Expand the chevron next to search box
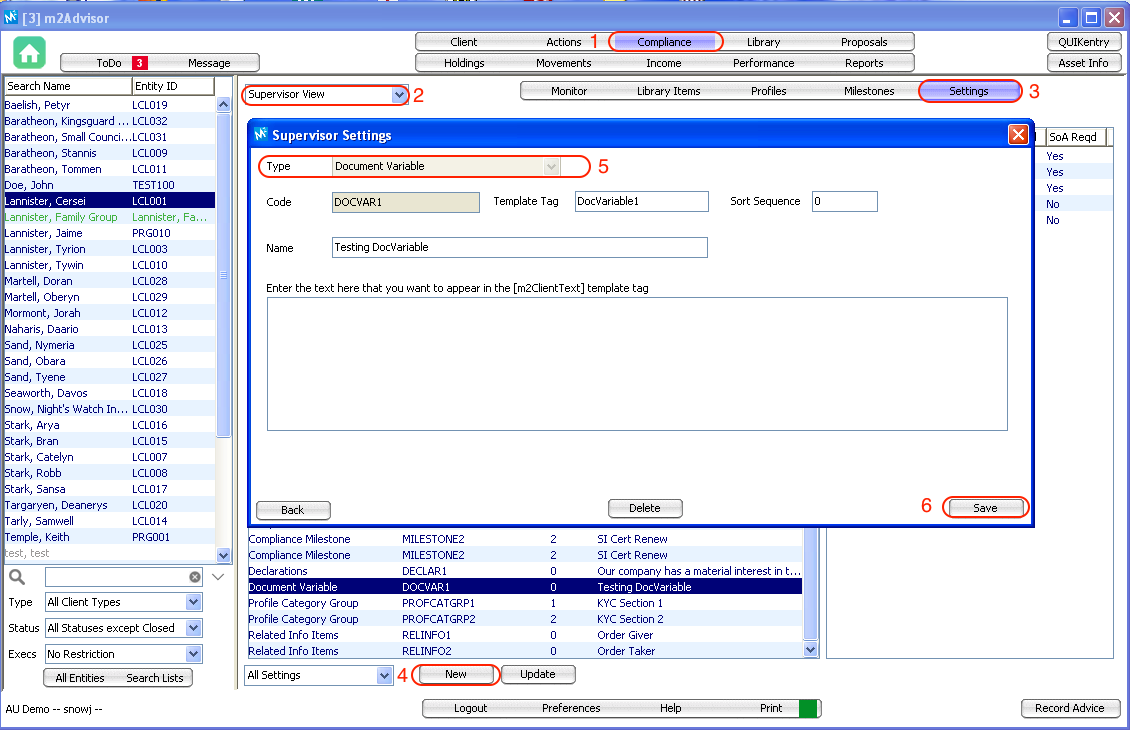The height and width of the screenshot is (730, 1130). coord(218,577)
